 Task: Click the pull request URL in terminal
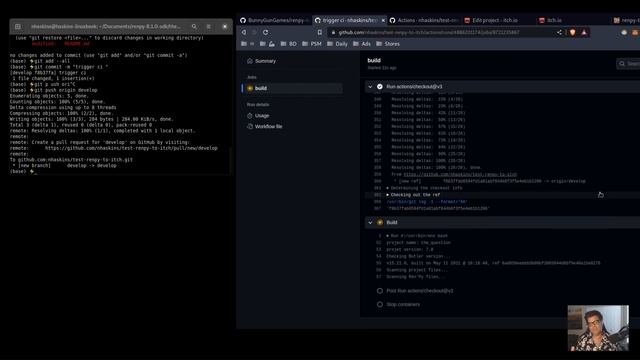[131, 148]
